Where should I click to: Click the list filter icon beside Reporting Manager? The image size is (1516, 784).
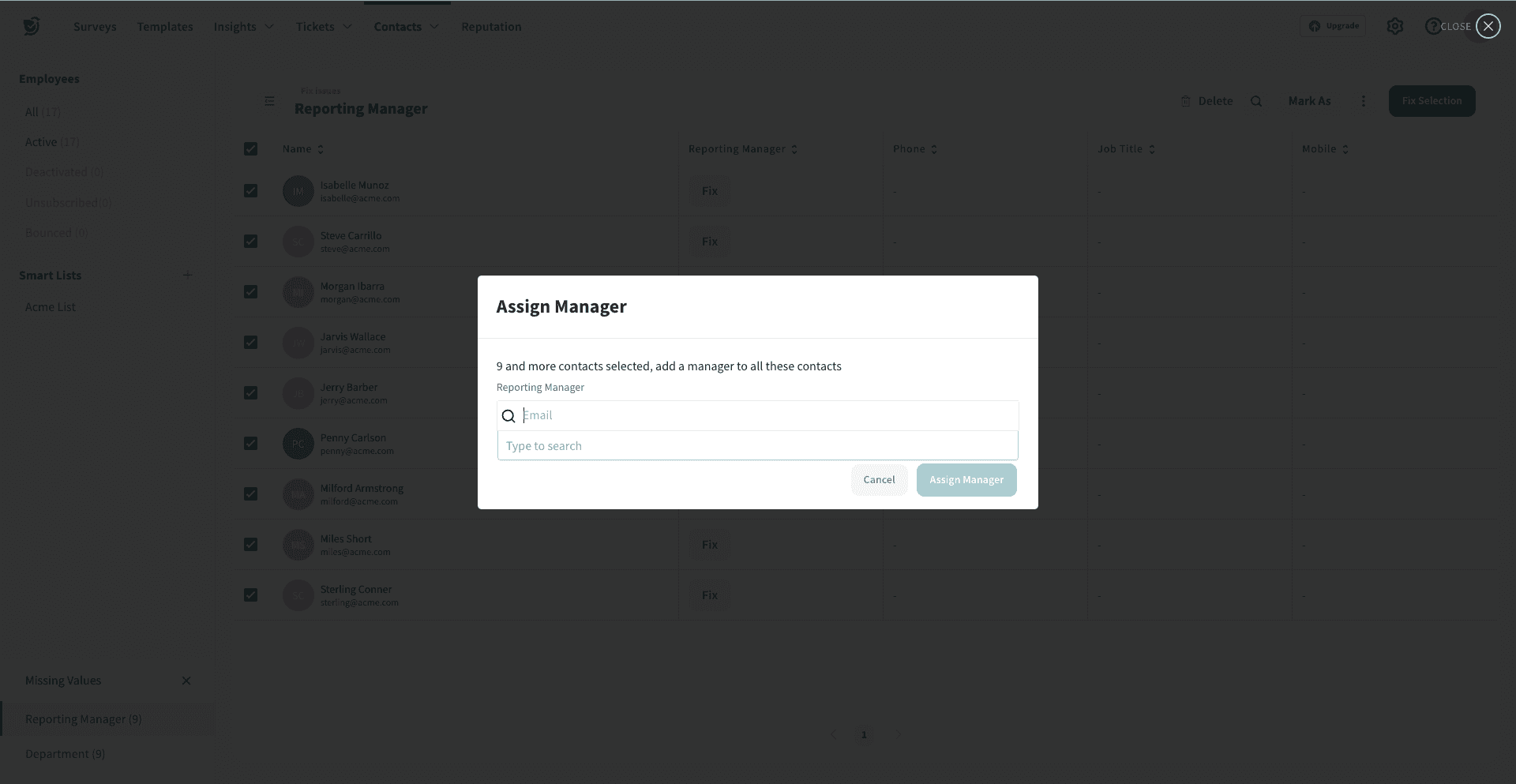coord(269,101)
